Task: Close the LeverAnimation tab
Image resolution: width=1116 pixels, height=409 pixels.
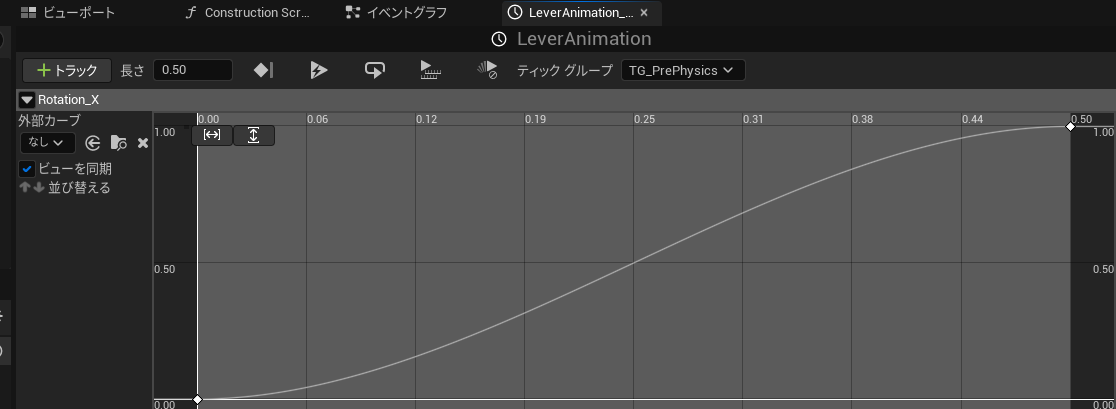Action: (x=644, y=13)
